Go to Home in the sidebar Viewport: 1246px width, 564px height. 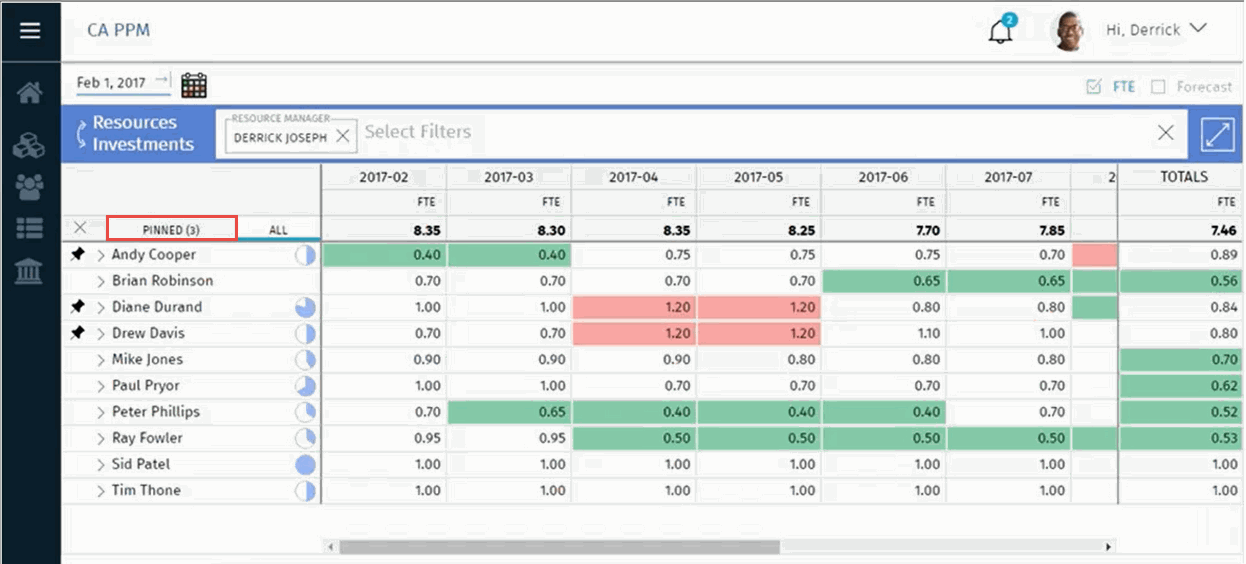tap(30, 94)
